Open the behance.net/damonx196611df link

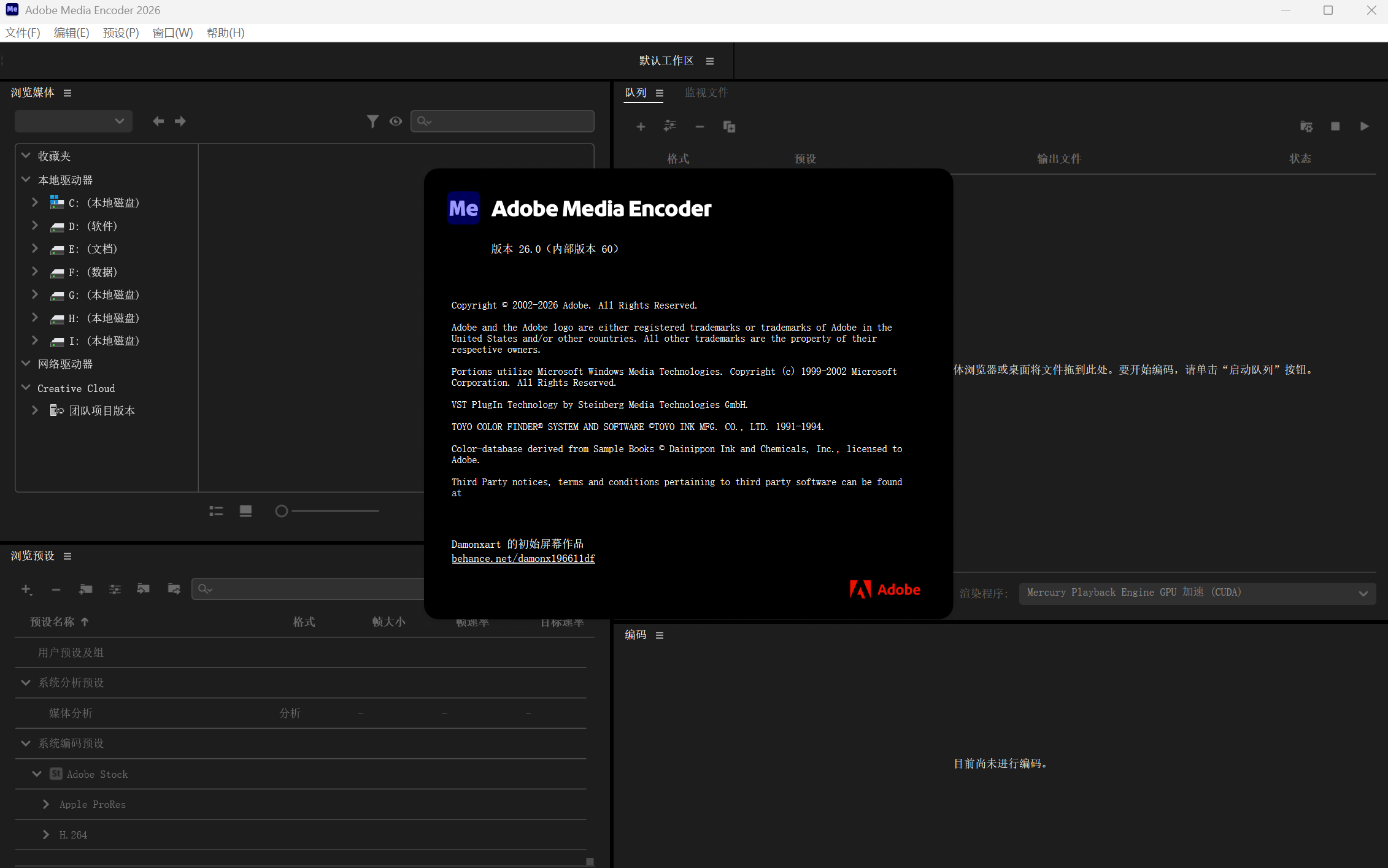523,559
